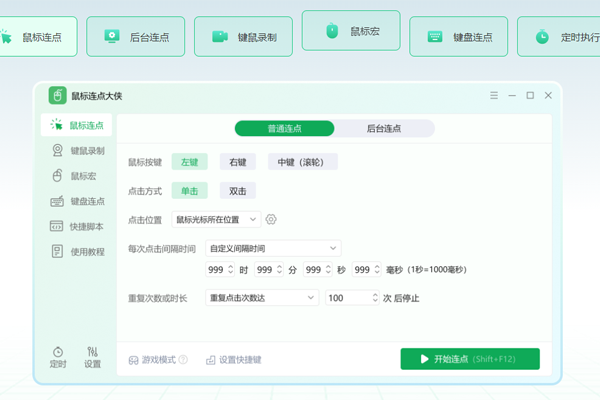Click the monitor icon on 后台连点 card
Image resolution: width=600 pixels, height=400 pixels.
(x=112, y=36)
